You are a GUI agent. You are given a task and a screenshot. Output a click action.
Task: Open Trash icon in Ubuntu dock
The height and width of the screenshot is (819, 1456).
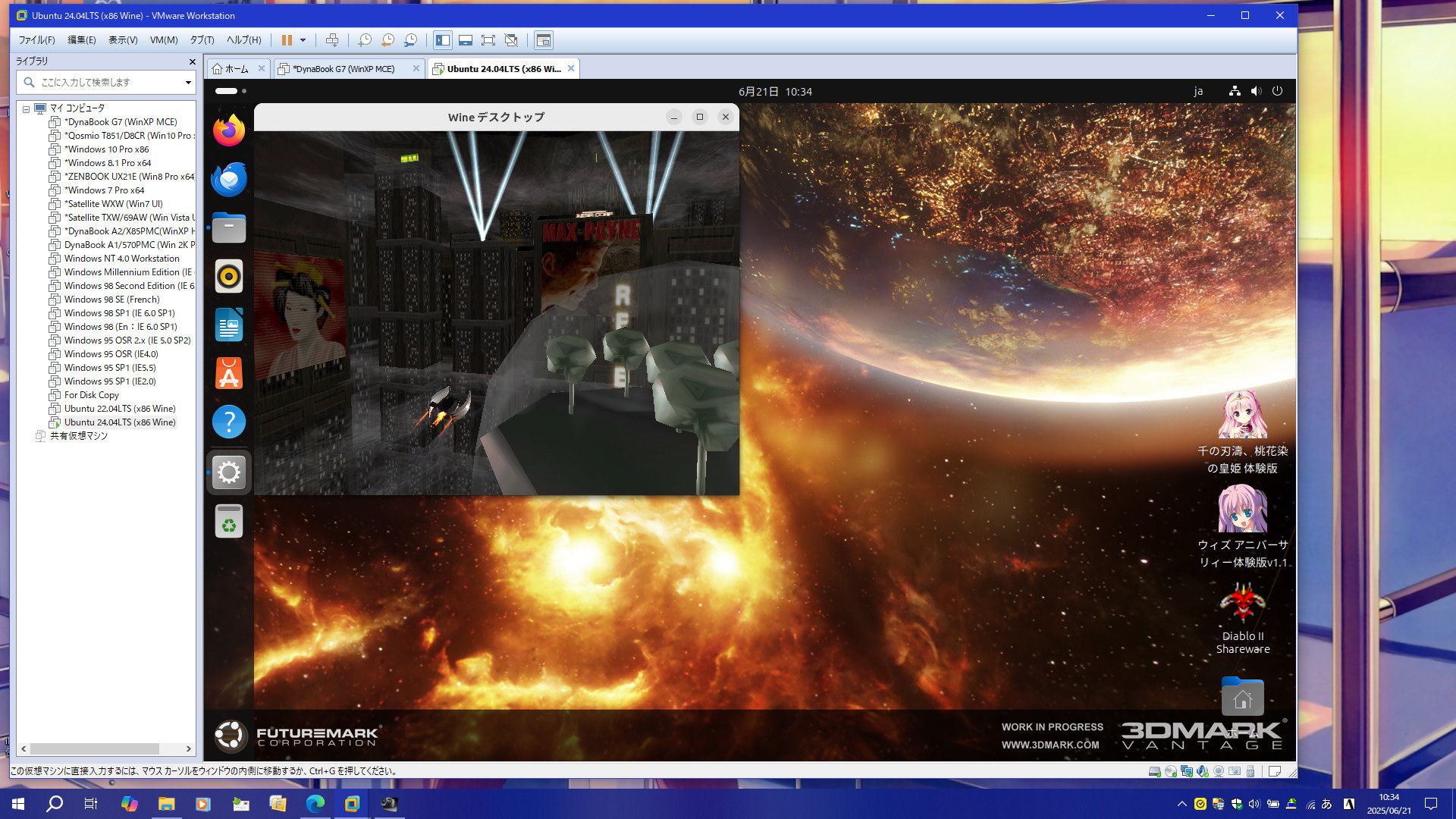tap(229, 522)
